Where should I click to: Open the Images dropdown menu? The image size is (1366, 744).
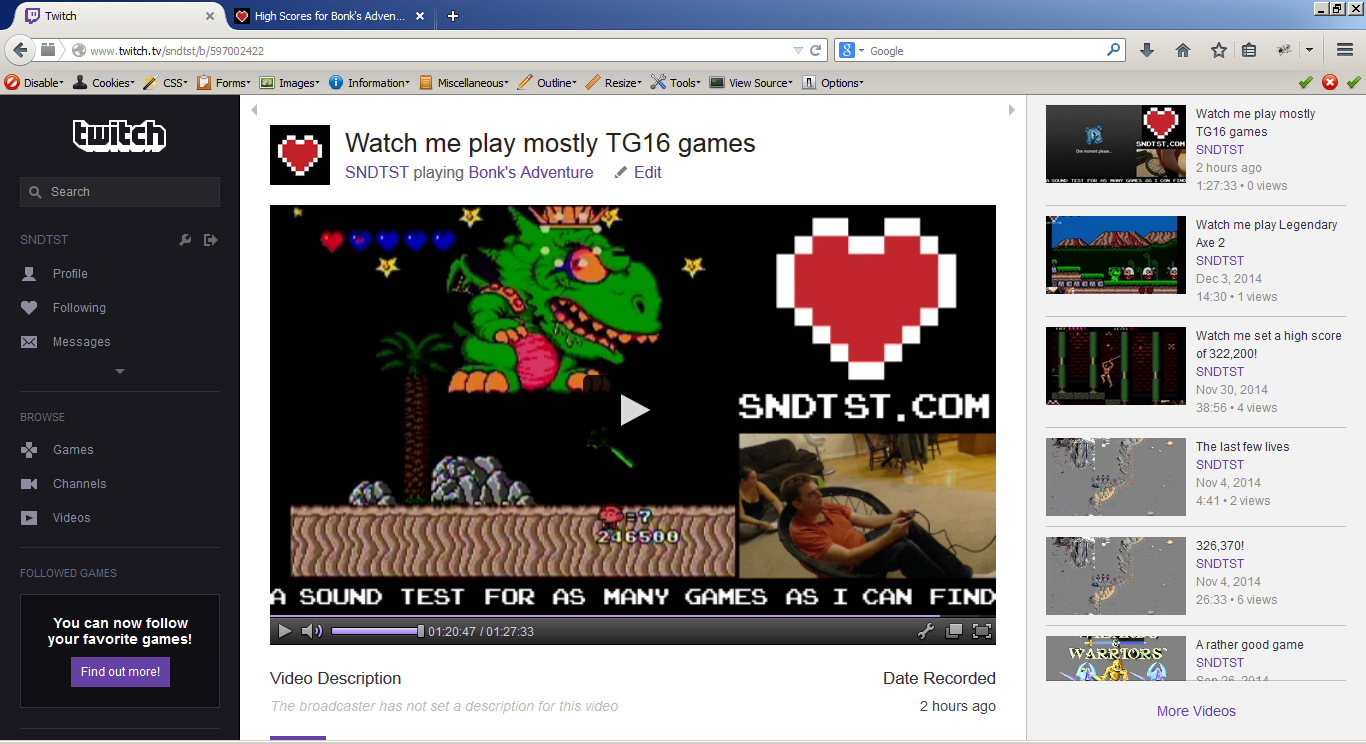tap(290, 83)
